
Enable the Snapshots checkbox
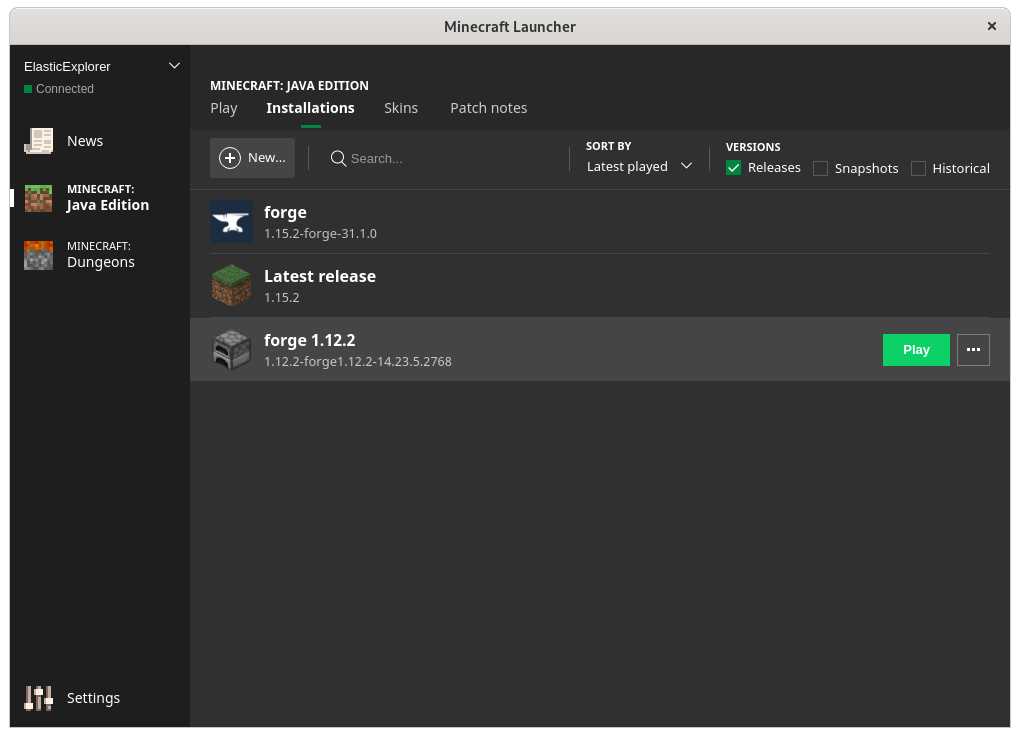[820, 168]
